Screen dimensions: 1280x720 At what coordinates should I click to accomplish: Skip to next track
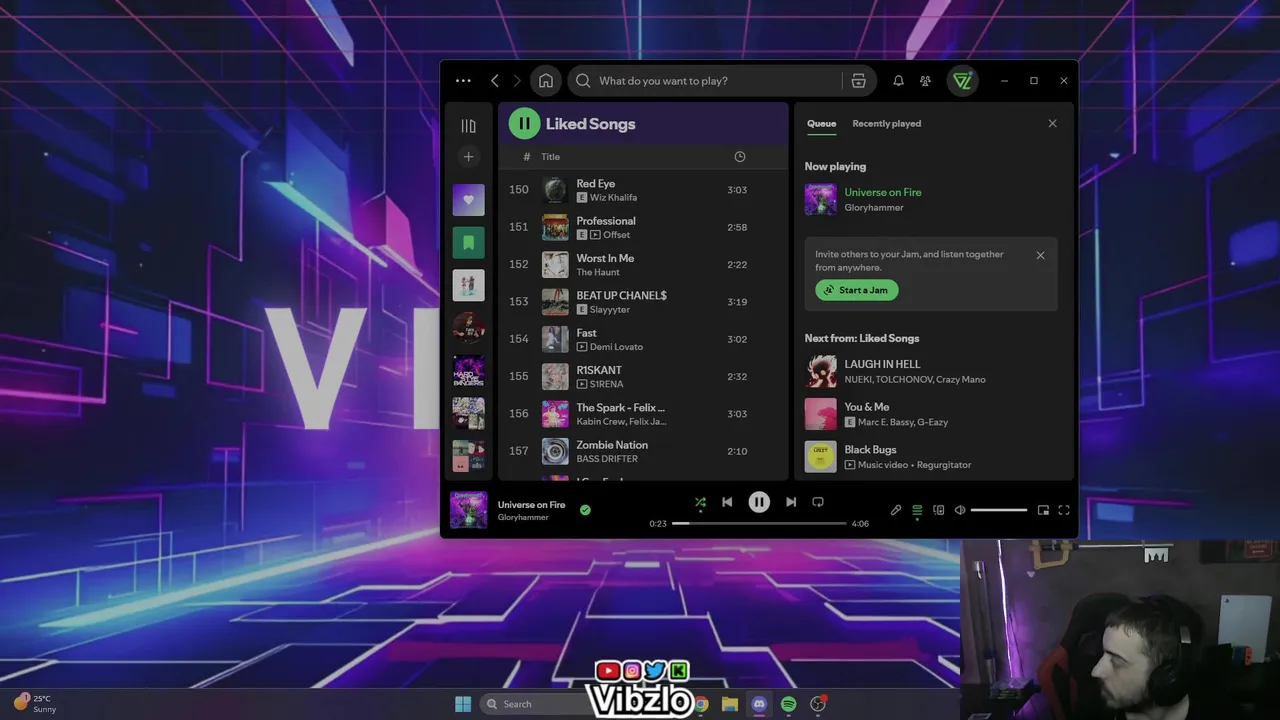(791, 502)
